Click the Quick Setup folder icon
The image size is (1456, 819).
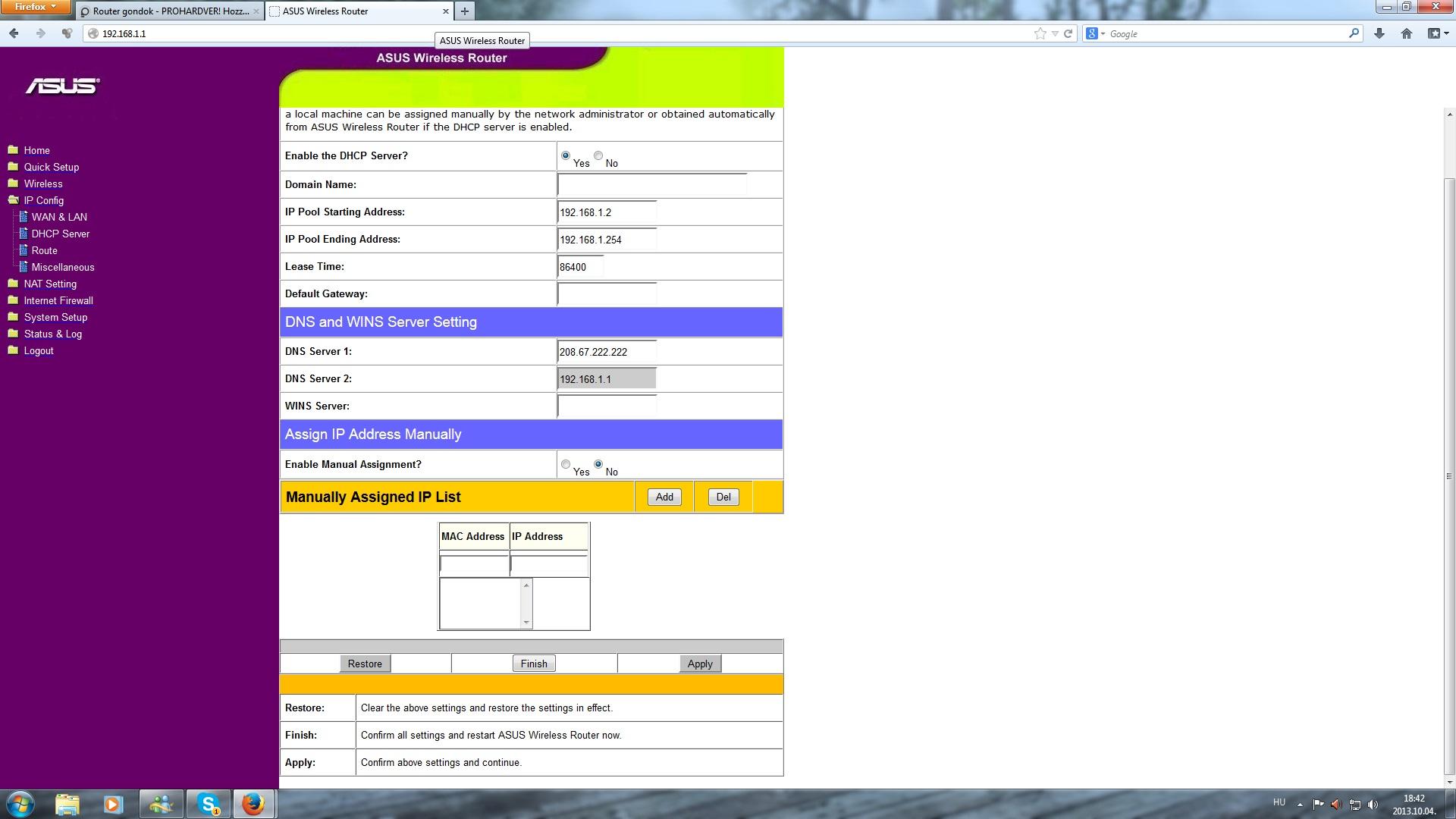pos(13,166)
